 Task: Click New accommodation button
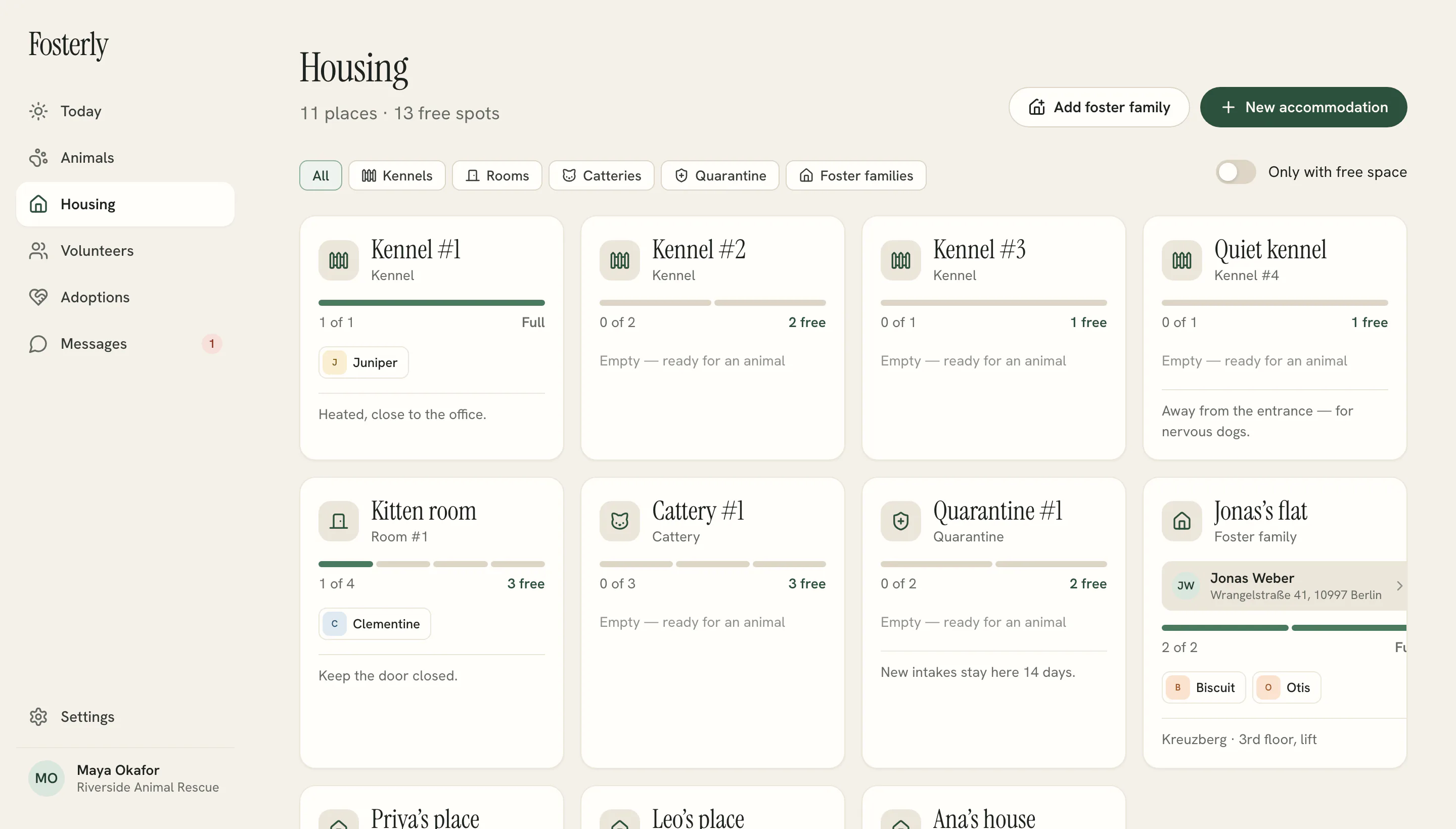pyautogui.click(x=1303, y=107)
